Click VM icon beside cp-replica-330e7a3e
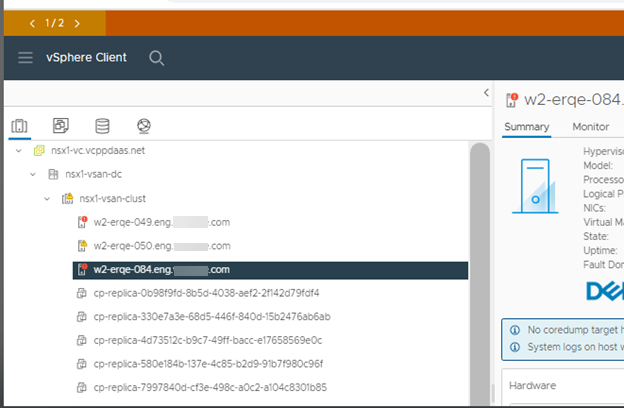 click(82, 317)
